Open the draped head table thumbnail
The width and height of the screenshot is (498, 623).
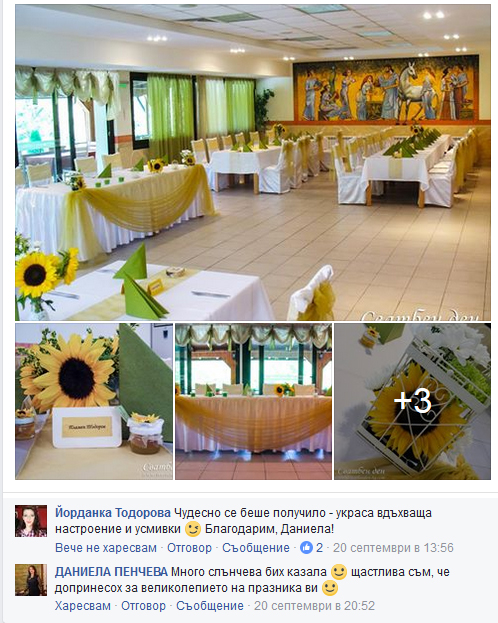point(253,401)
